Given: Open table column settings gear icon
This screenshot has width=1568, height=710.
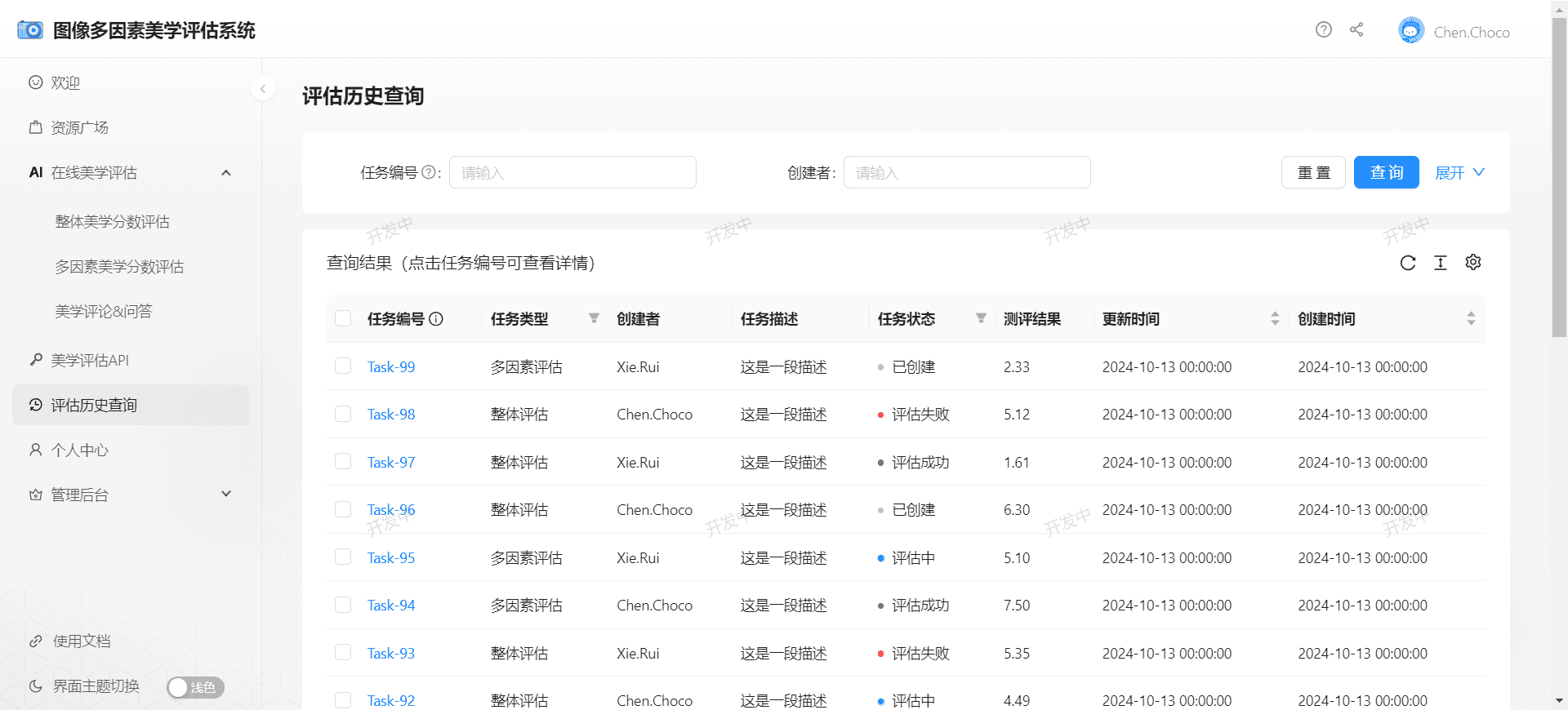Looking at the screenshot, I should (1472, 263).
